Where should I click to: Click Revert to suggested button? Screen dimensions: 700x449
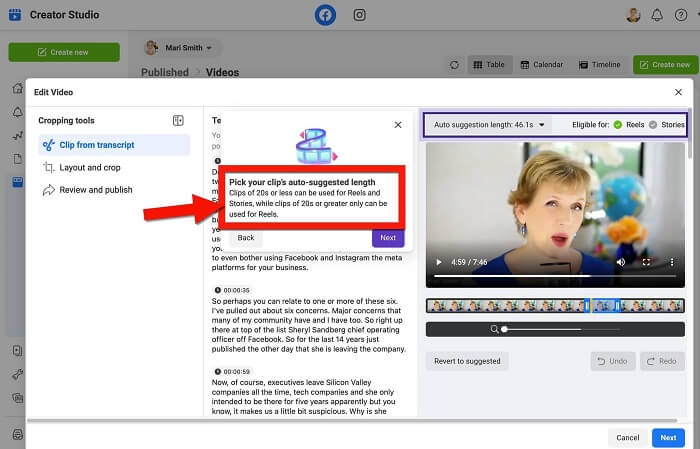click(467, 361)
